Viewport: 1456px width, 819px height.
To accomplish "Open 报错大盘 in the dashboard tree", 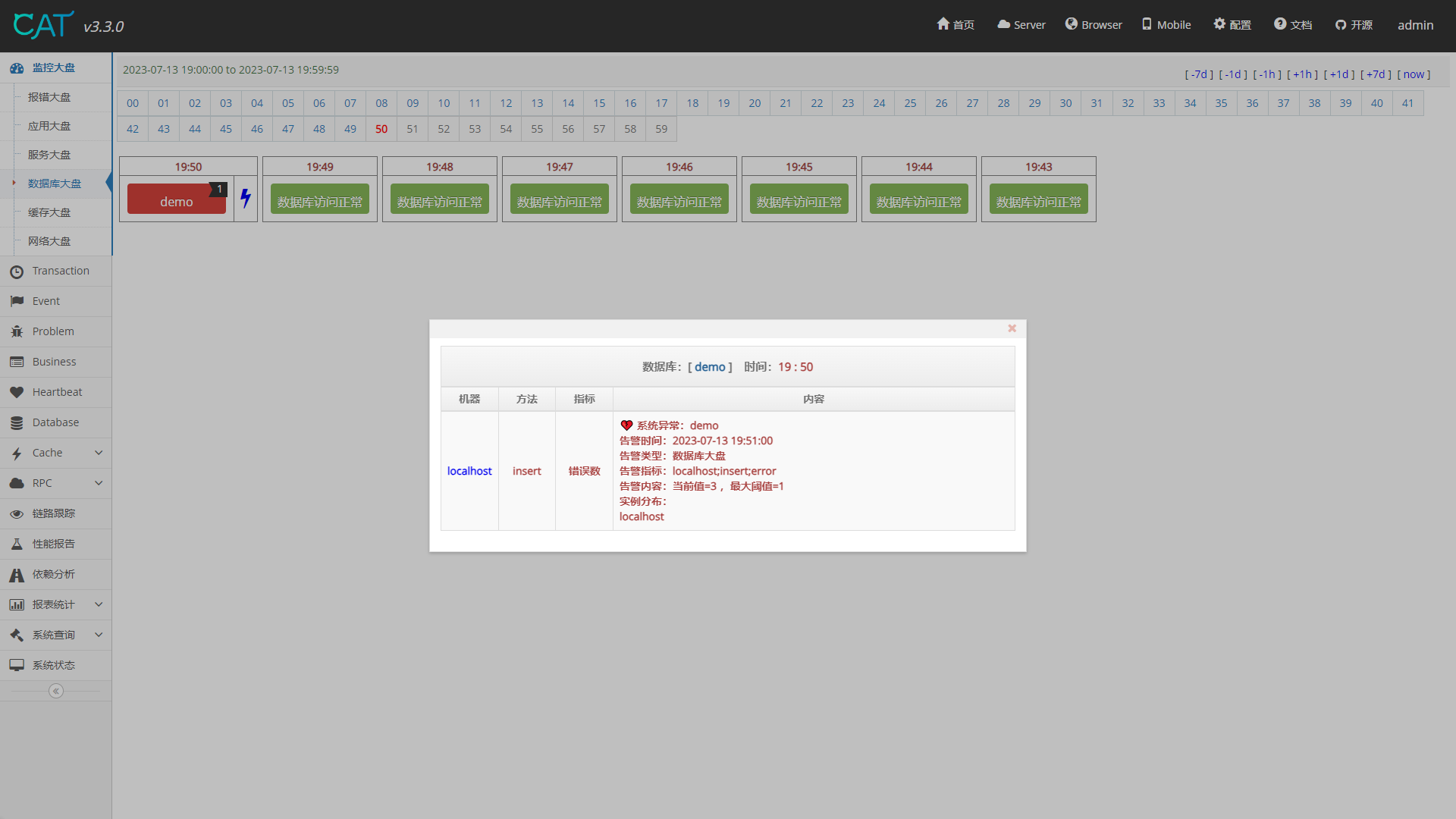I will pyautogui.click(x=49, y=97).
